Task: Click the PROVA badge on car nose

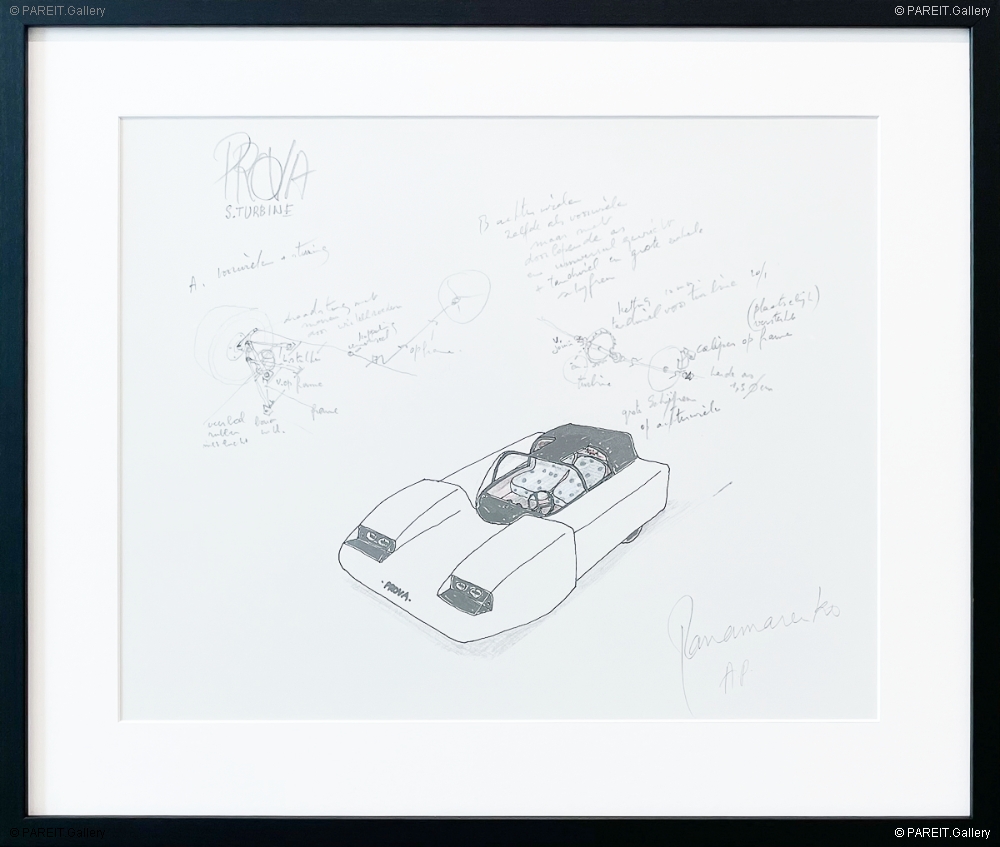Action: (398, 584)
